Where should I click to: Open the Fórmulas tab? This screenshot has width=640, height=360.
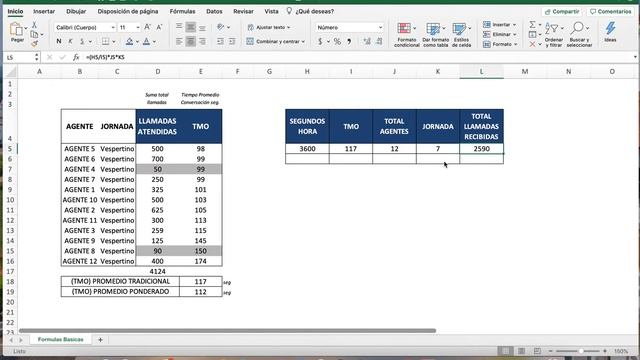click(x=182, y=11)
